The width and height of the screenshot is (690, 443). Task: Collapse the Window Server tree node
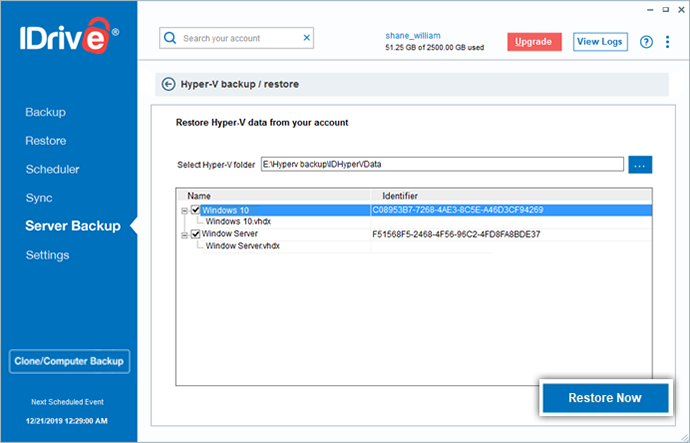pyautogui.click(x=184, y=235)
